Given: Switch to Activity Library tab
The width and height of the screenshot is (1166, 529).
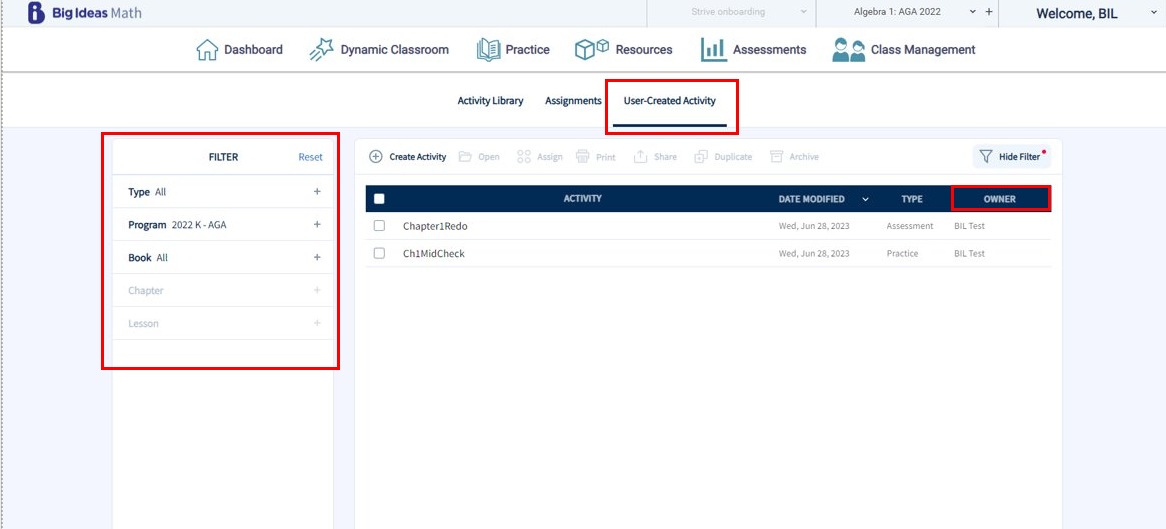Looking at the screenshot, I should click(x=490, y=100).
